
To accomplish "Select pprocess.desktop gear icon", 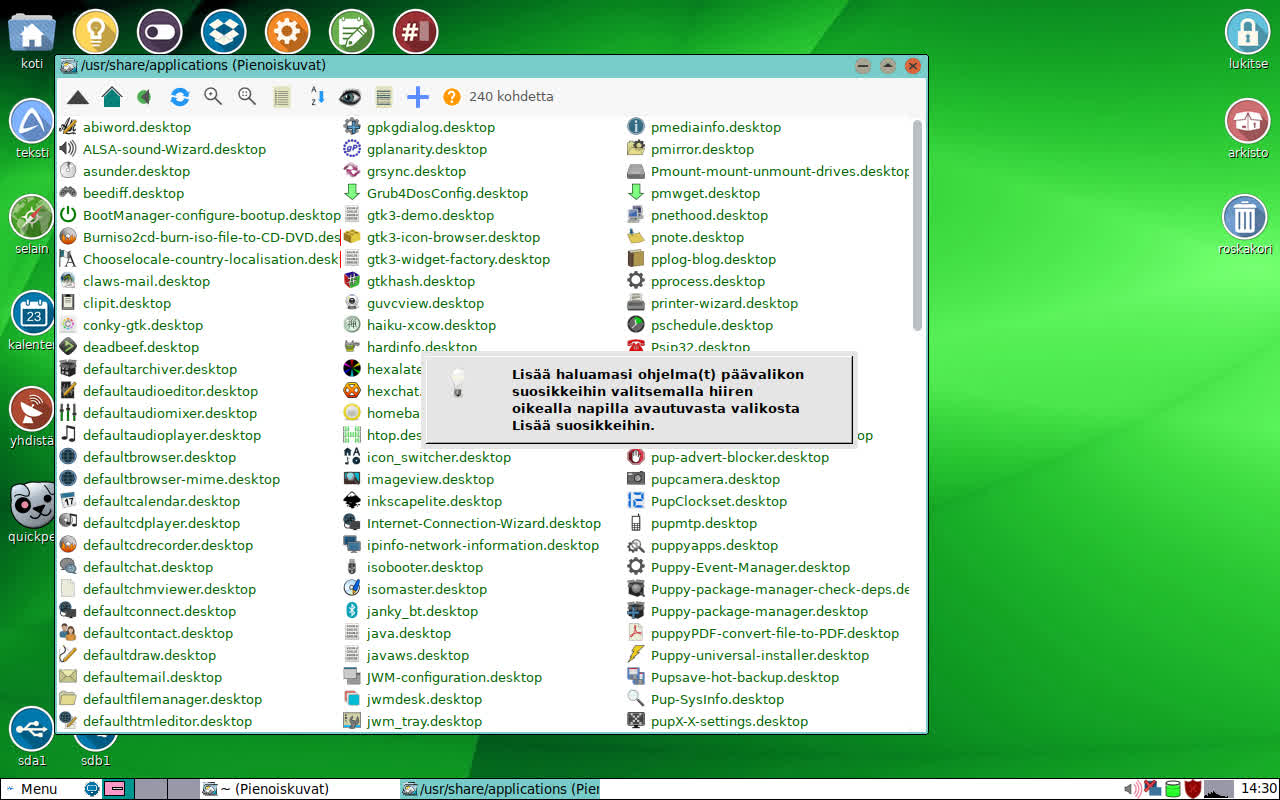I will 636,281.
